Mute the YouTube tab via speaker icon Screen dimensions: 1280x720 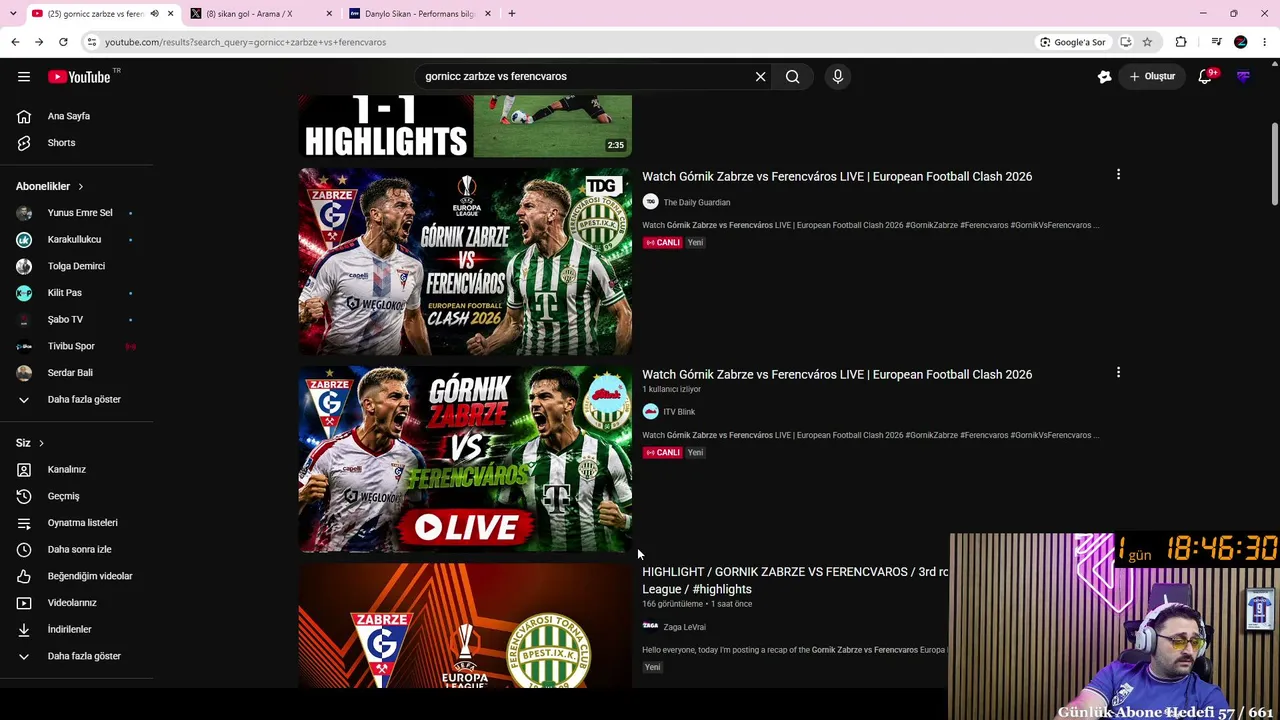154,14
